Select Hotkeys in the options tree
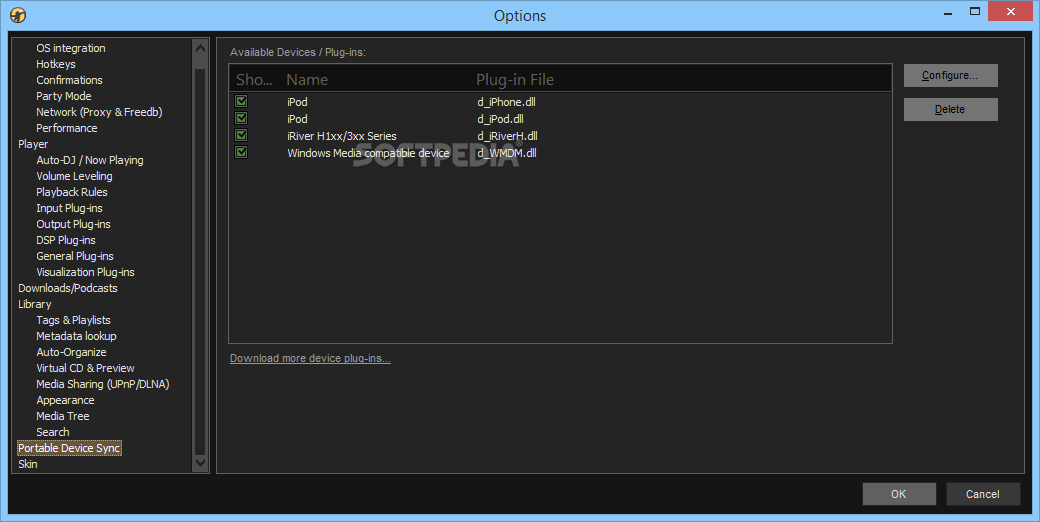Viewport: 1040px width, 522px height. [56, 64]
